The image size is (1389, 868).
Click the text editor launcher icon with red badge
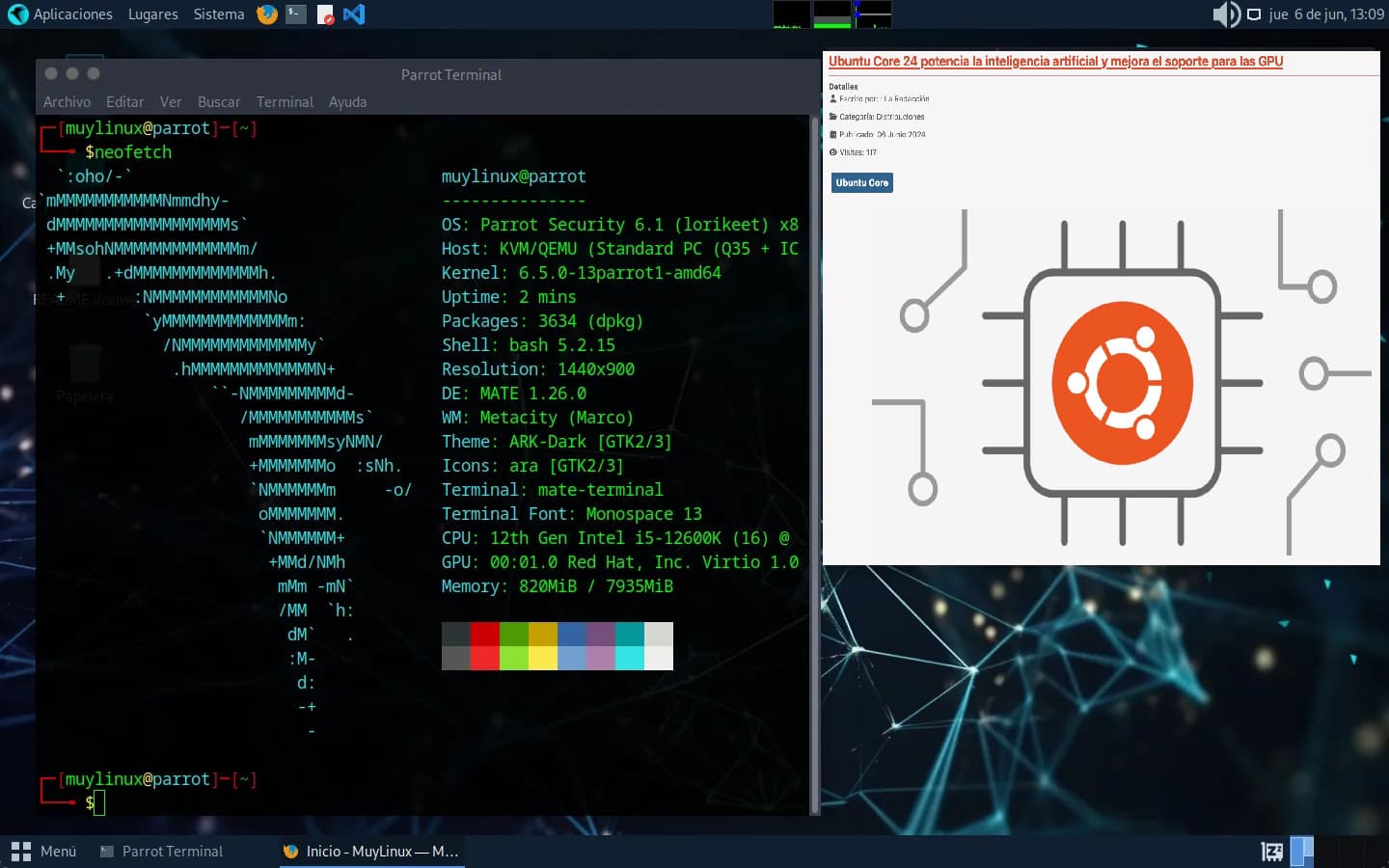click(325, 14)
